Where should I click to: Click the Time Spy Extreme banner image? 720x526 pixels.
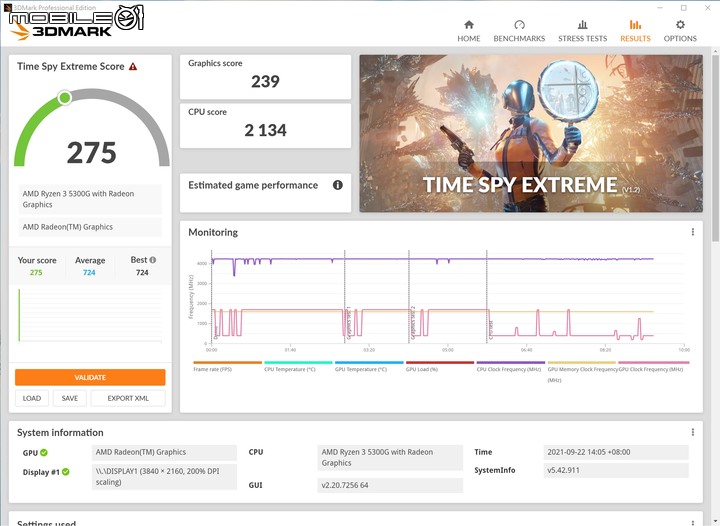(x=531, y=133)
